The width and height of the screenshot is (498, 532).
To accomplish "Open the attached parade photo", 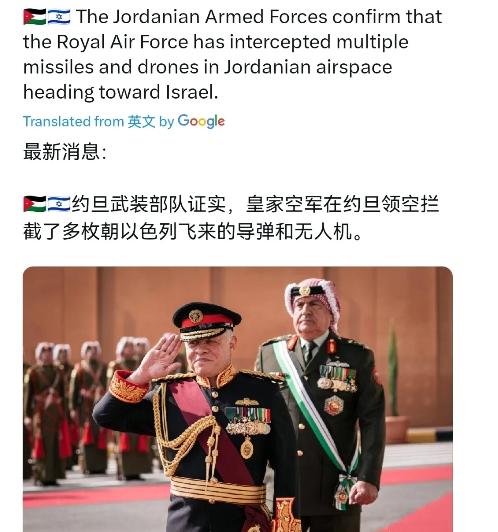I will click(x=238, y=399).
